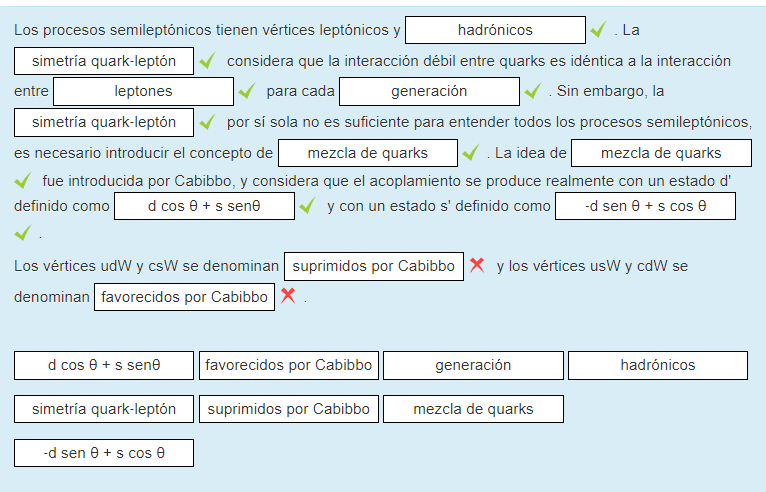Click the green checkmark beside the filled 'generación' blank
The width and height of the screenshot is (766, 492).
point(532,92)
